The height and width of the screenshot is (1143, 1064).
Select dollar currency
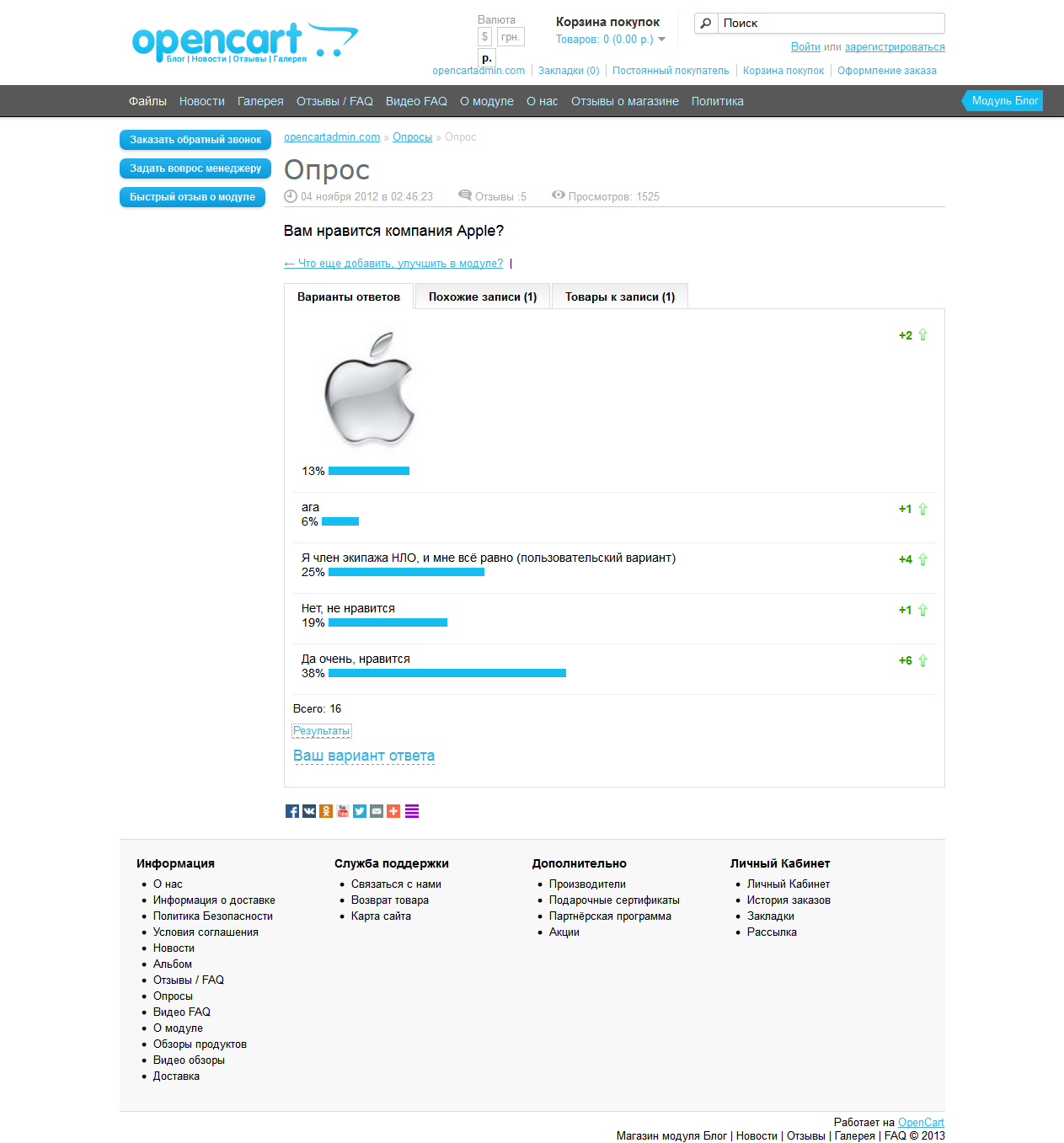[484, 37]
